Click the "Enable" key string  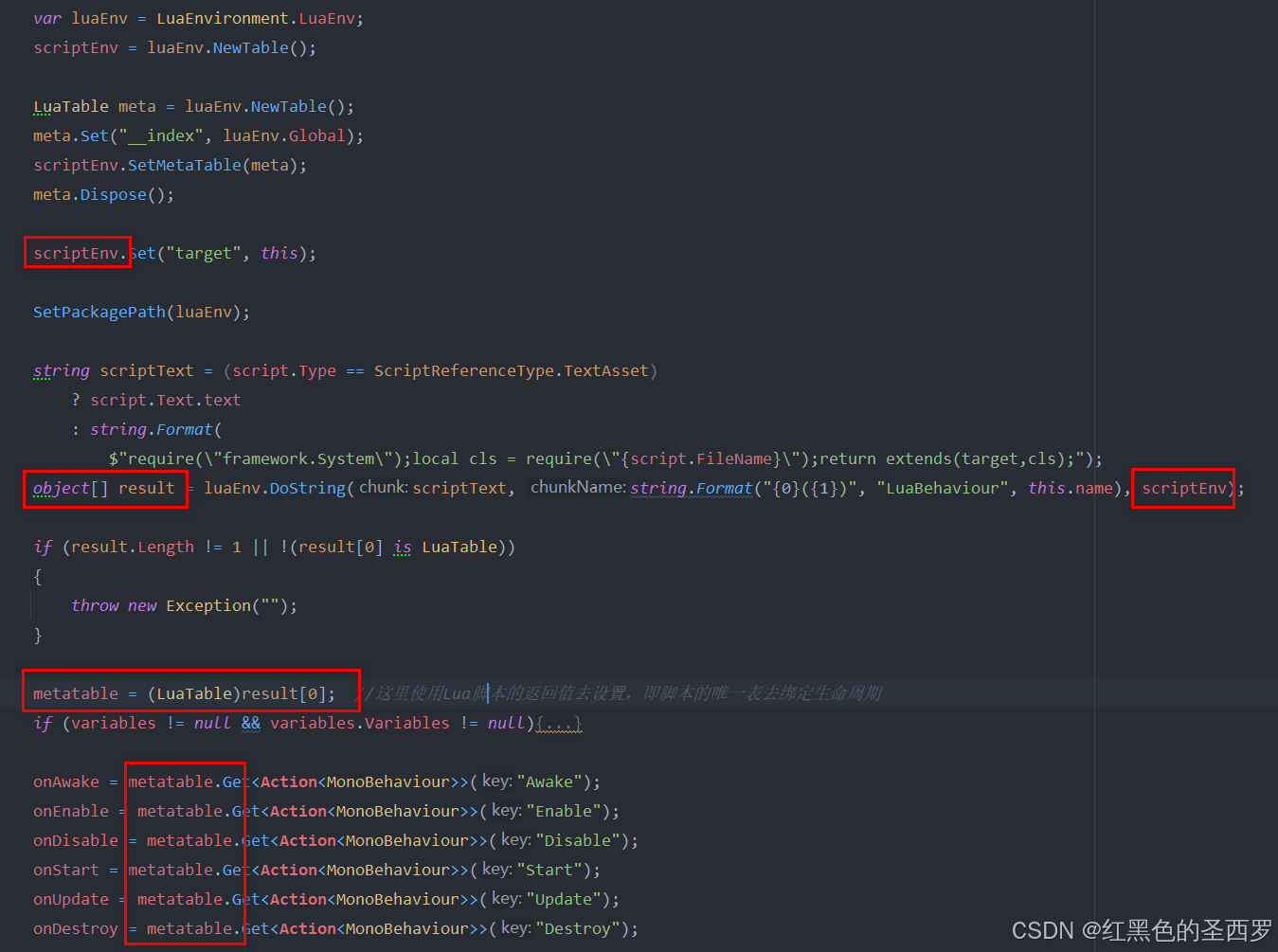point(564,812)
